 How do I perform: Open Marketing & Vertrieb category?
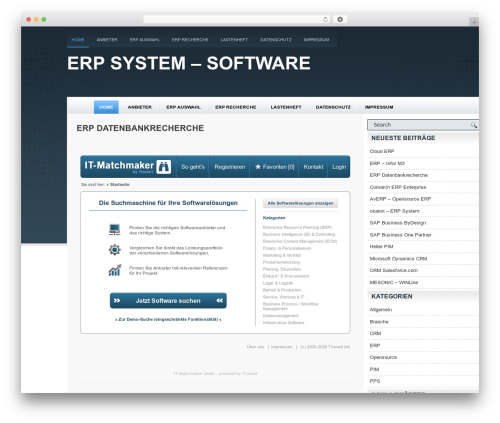pos(282,255)
